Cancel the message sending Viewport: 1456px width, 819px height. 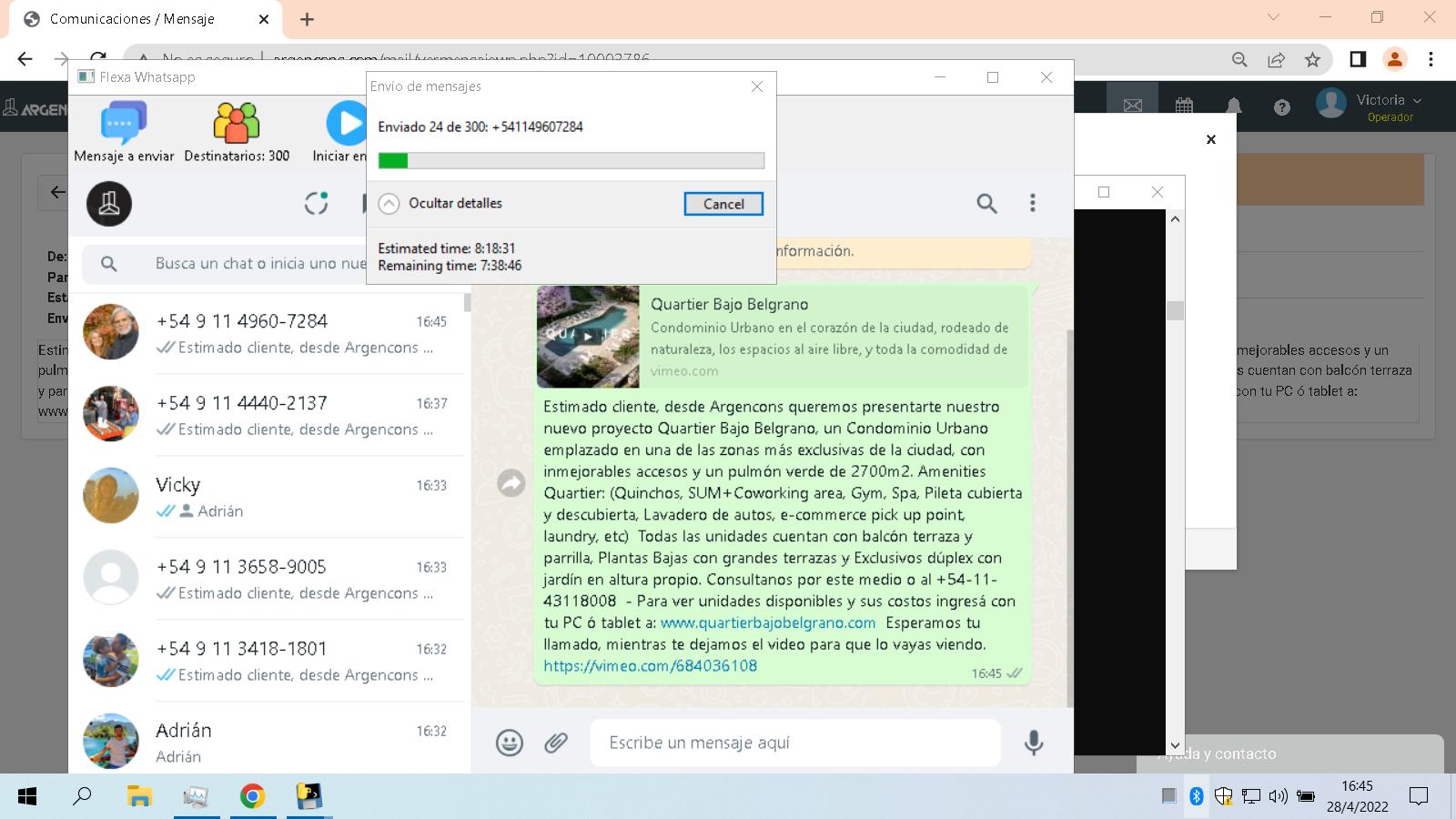pos(723,204)
